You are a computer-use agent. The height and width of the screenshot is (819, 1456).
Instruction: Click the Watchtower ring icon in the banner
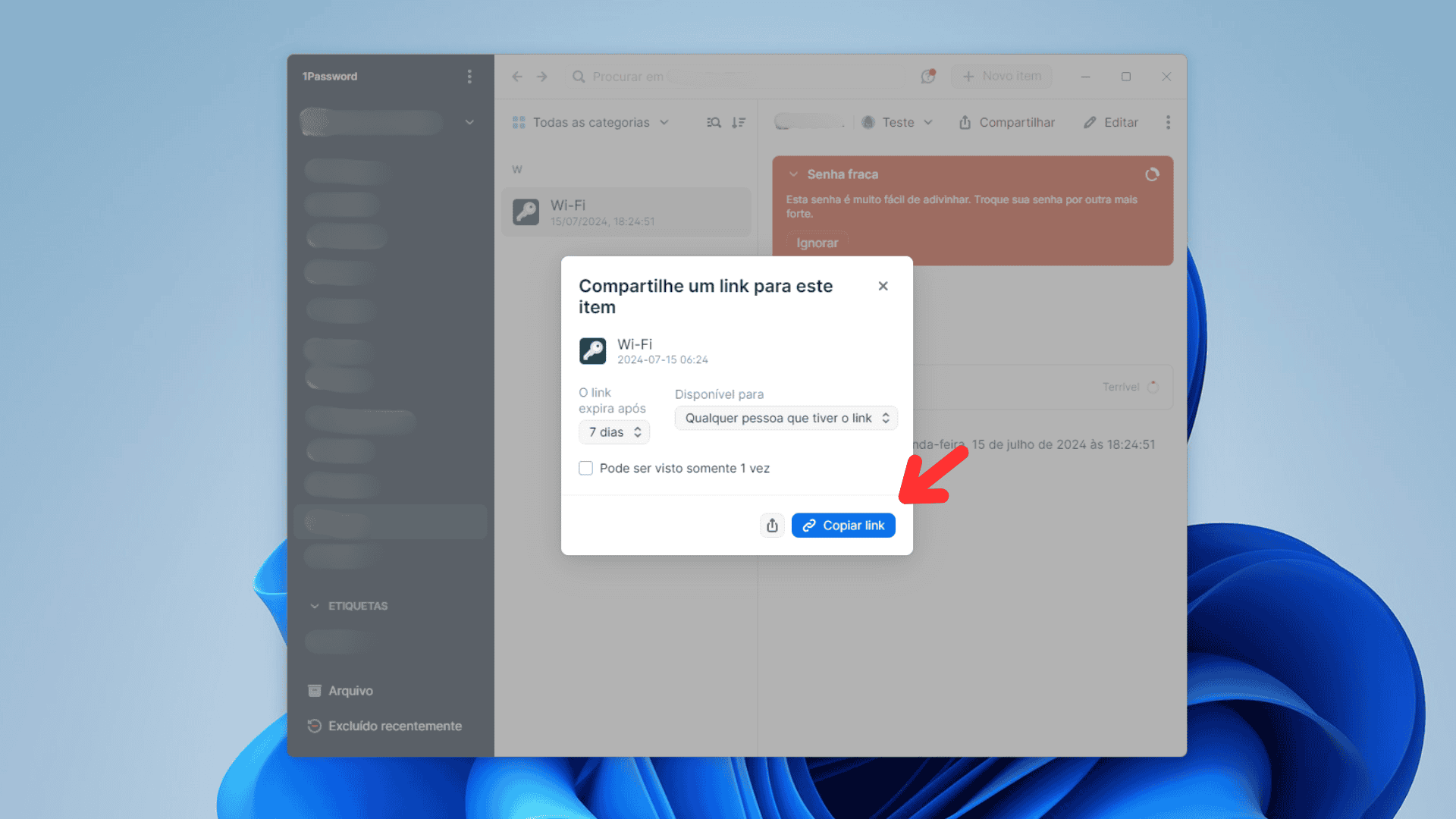[1152, 174]
